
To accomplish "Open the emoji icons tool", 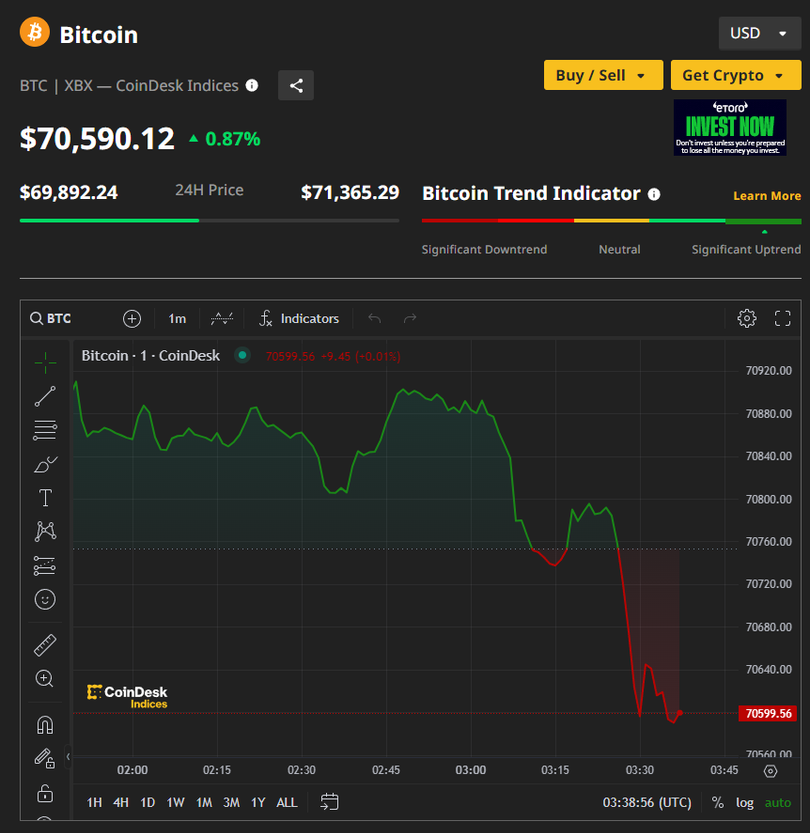I will click(45, 599).
